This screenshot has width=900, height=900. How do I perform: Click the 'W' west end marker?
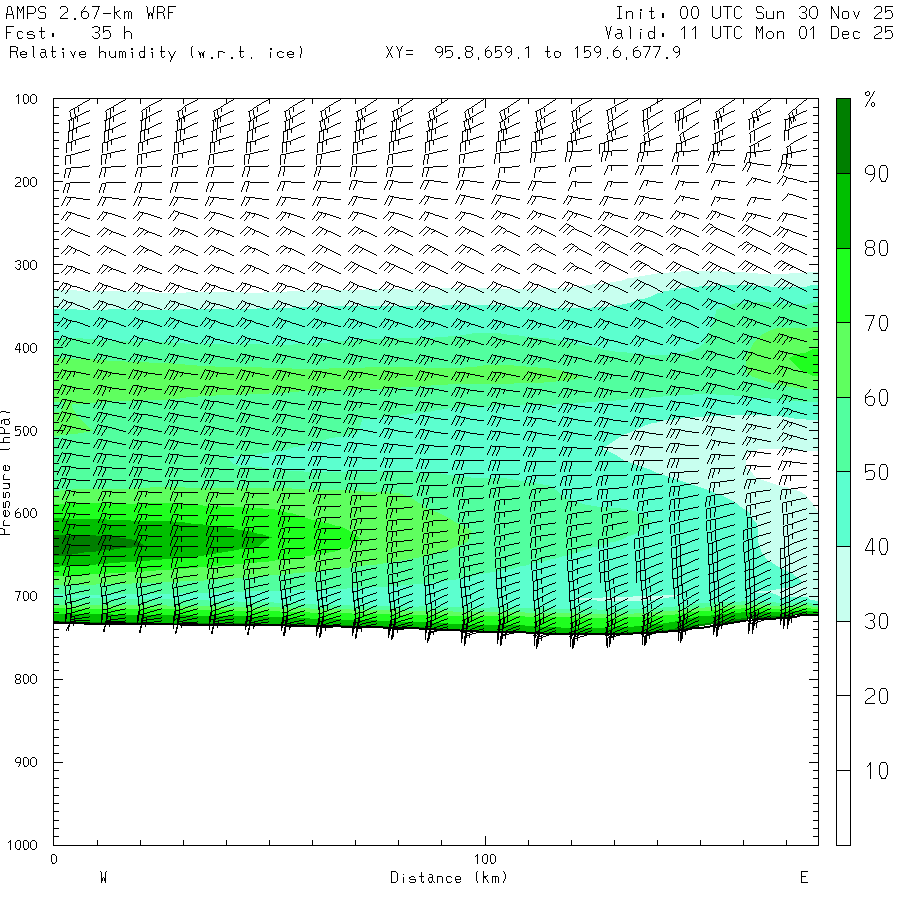point(103,877)
